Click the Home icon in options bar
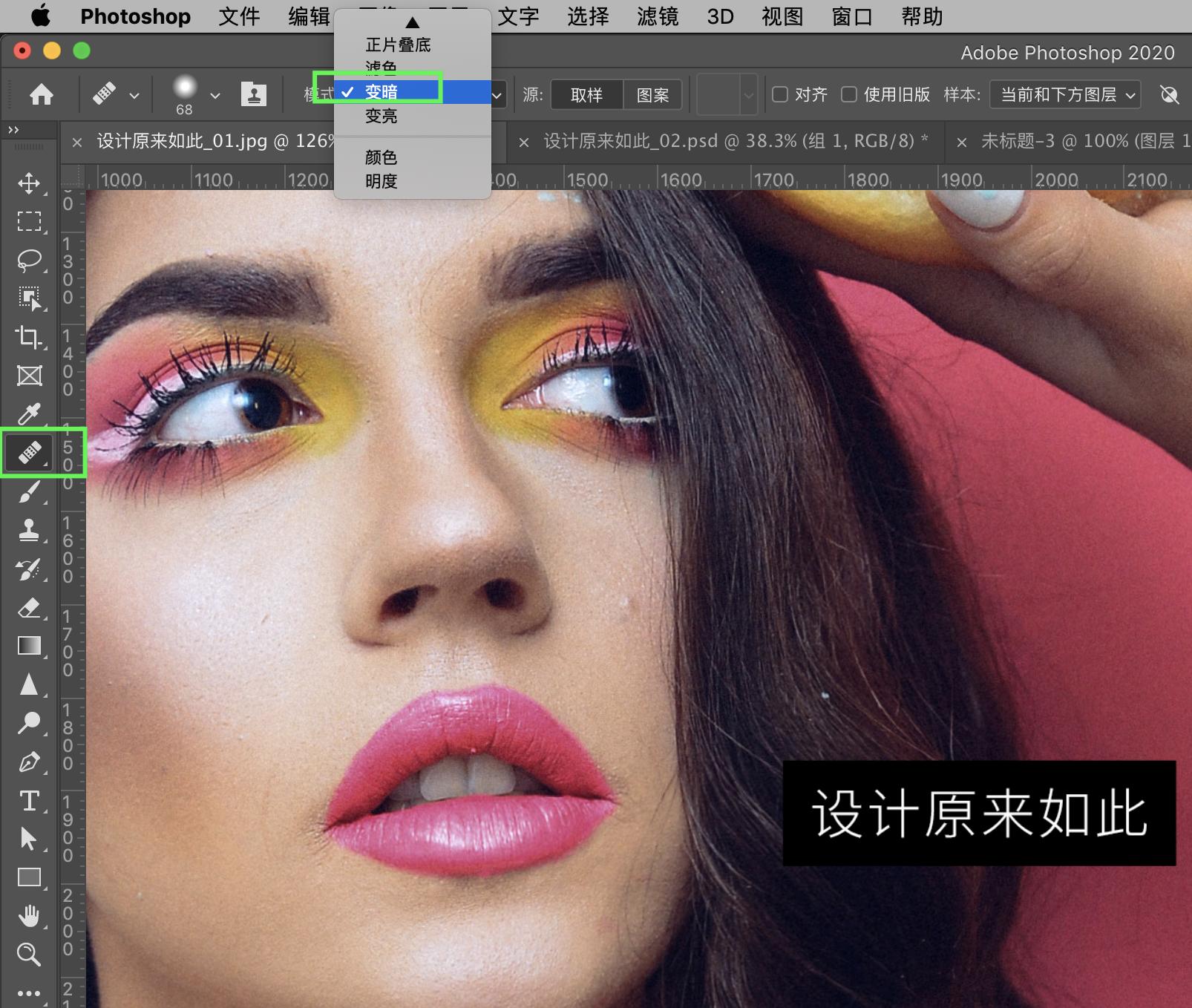 coord(42,94)
